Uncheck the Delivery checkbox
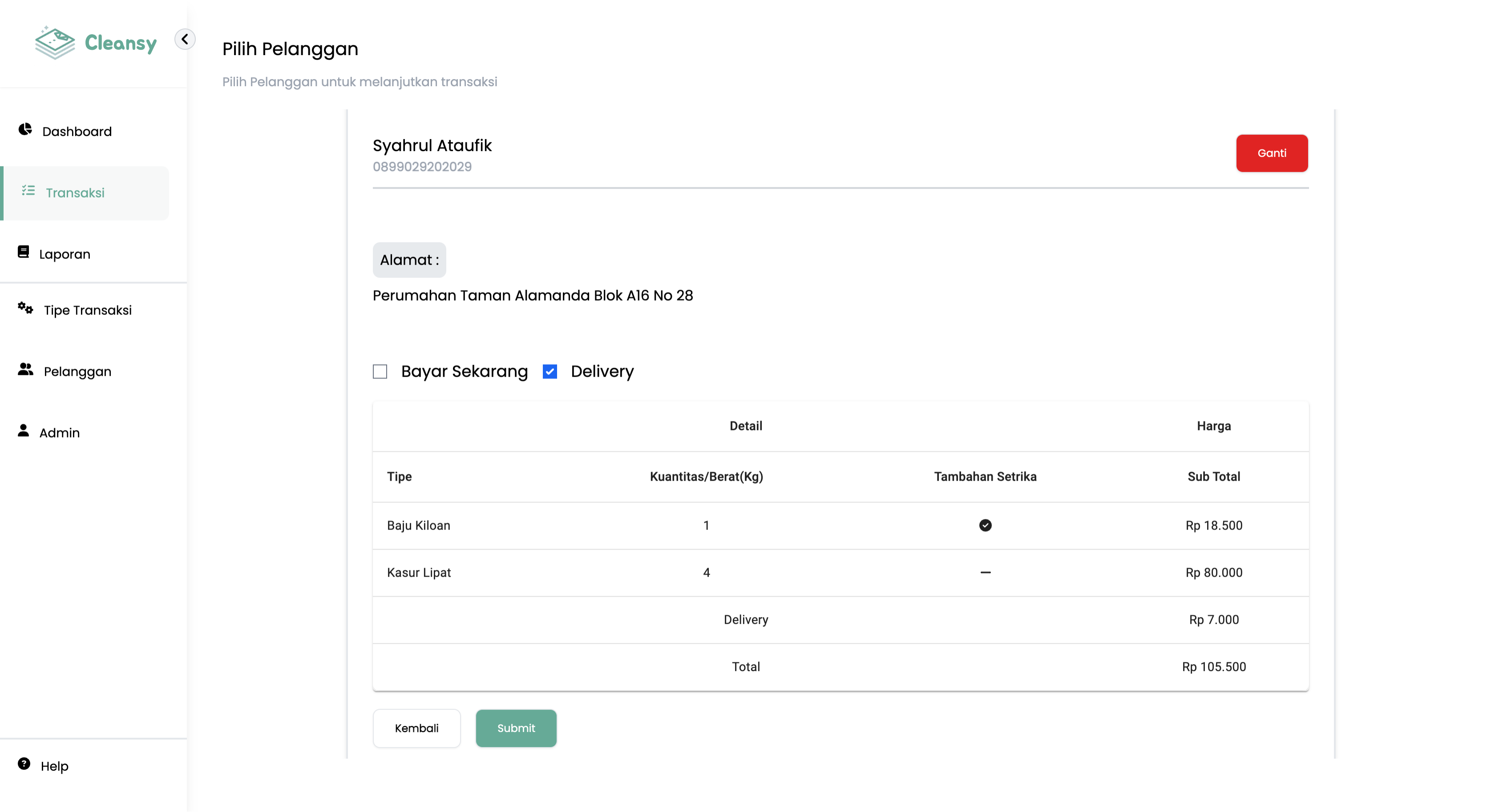Viewport: 1495px width, 812px height. point(550,372)
